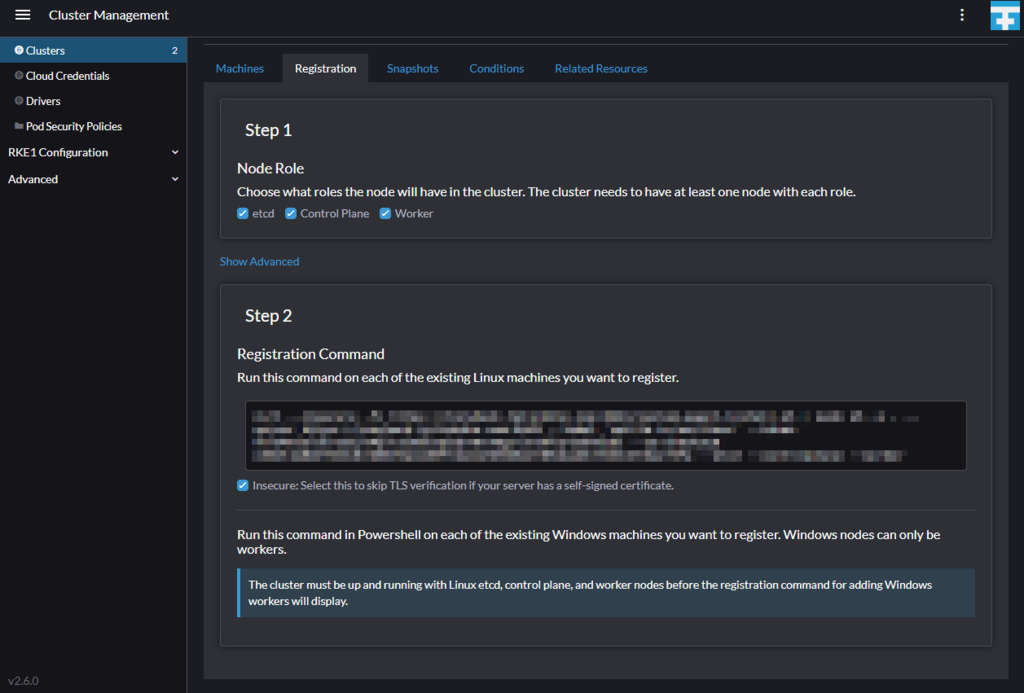Open the three-dot options menu
1024x693 pixels.
point(962,15)
